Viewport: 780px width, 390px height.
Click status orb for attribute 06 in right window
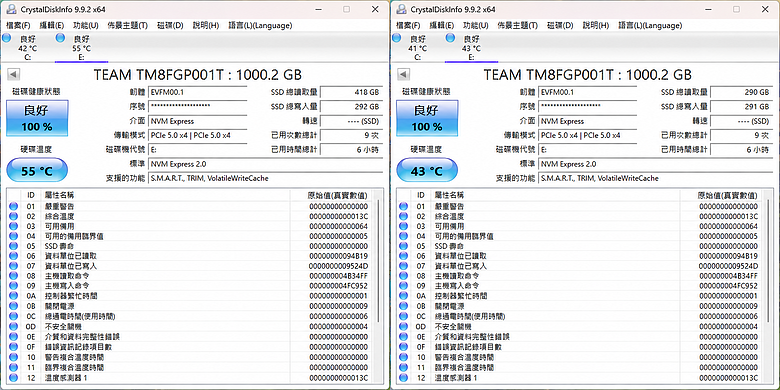pyautogui.click(x=403, y=256)
